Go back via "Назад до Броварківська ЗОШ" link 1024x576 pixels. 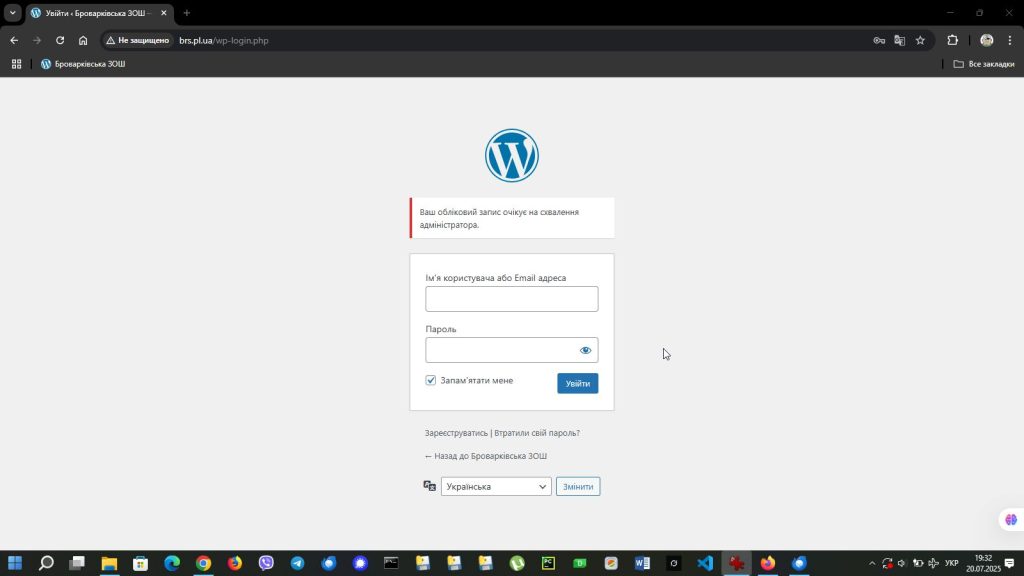coord(486,456)
